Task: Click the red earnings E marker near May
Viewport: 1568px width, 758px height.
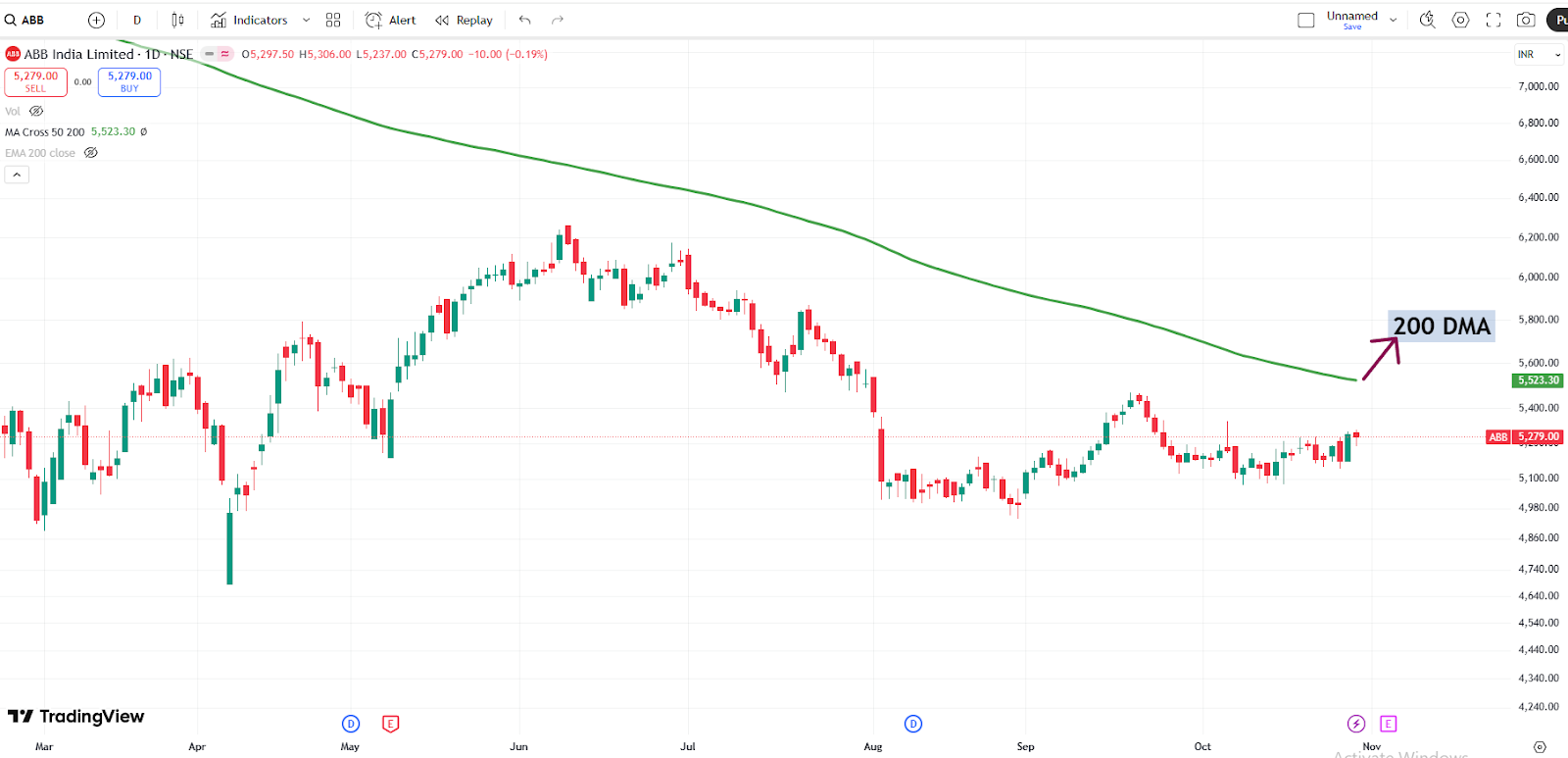Action: tap(390, 724)
